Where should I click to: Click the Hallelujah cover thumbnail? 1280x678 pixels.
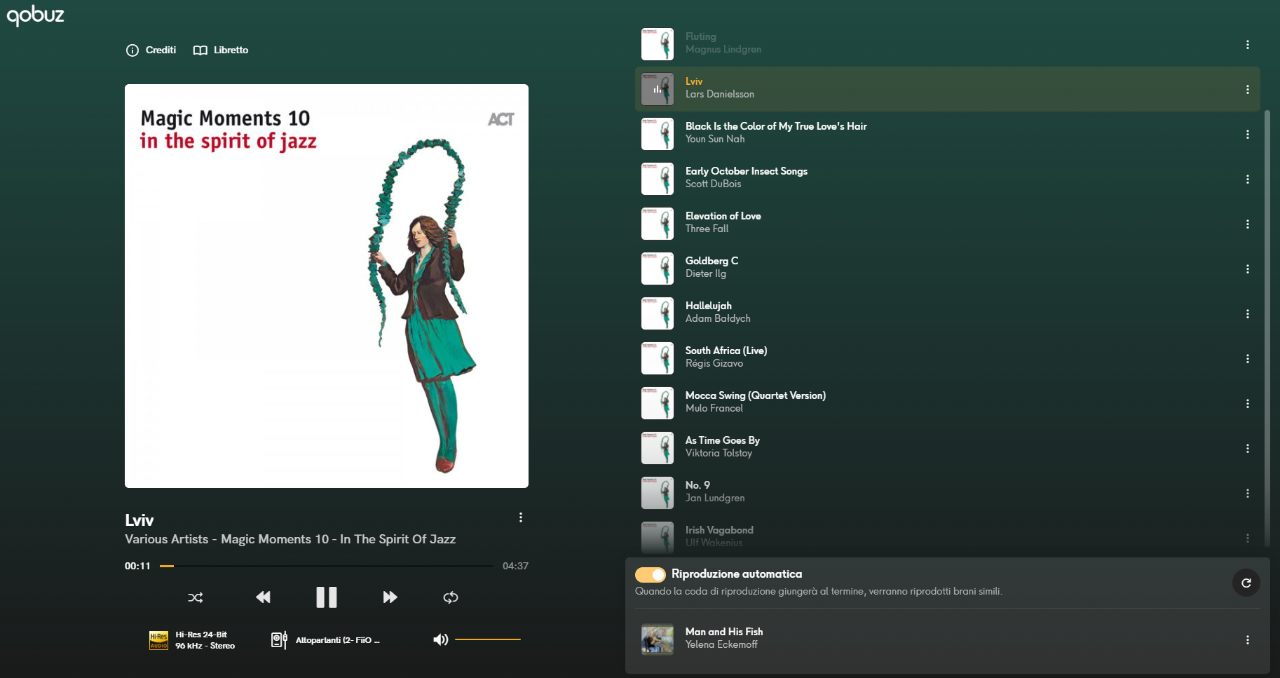click(657, 314)
